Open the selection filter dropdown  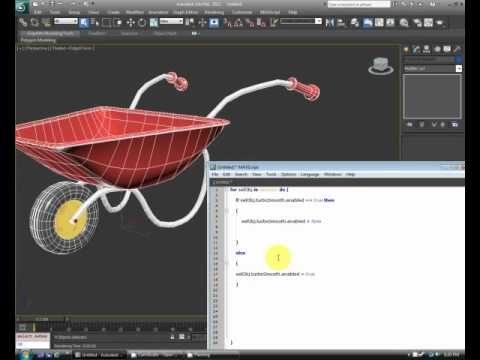click(x=66, y=21)
